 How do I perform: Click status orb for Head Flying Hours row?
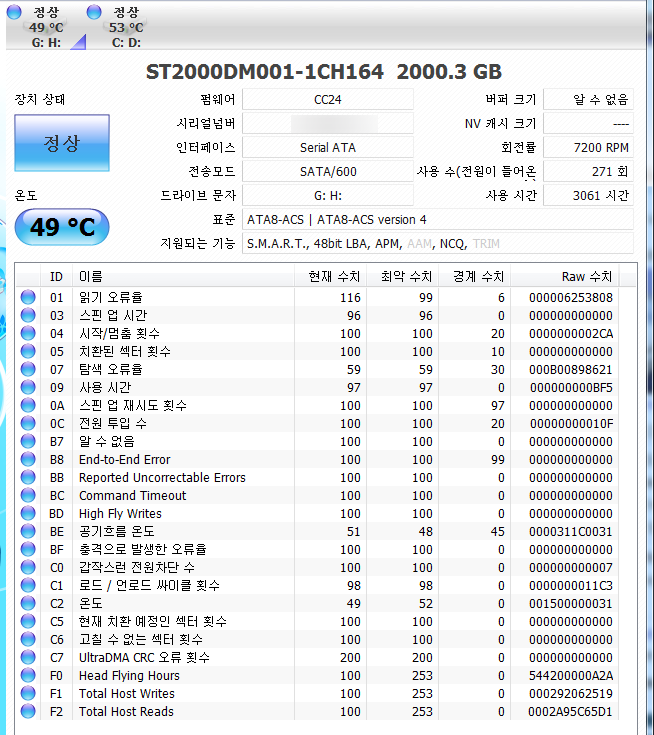tap(28, 675)
